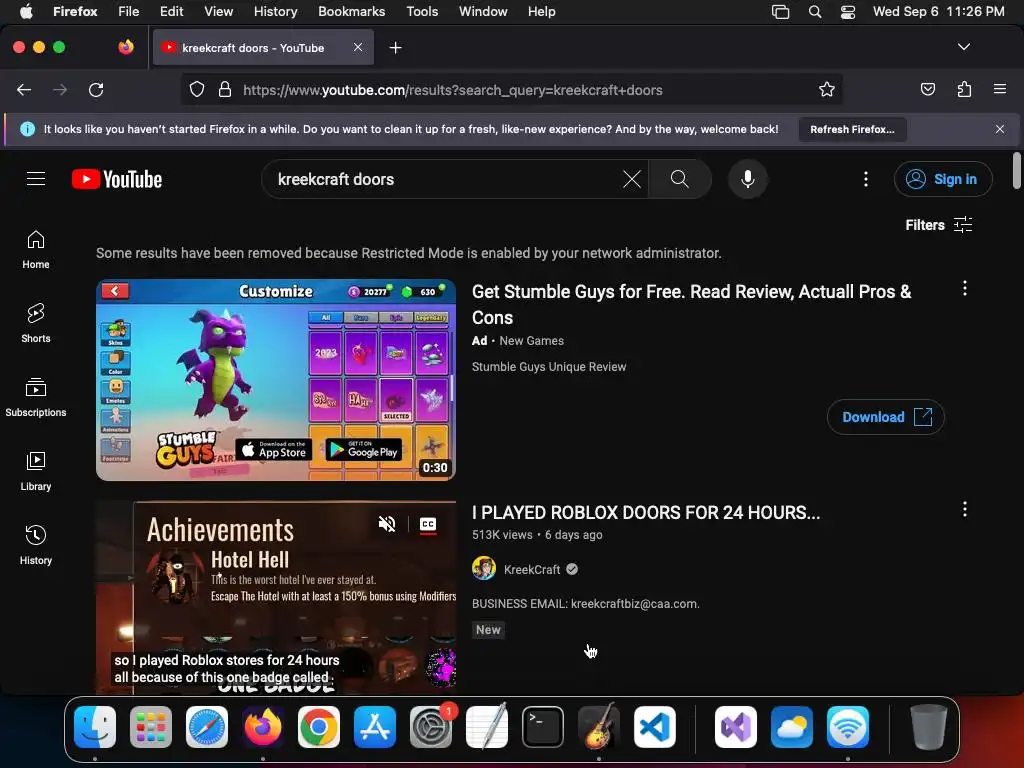Image resolution: width=1024 pixels, height=768 pixels.
Task: Open a new tab with plus button
Action: click(395, 48)
